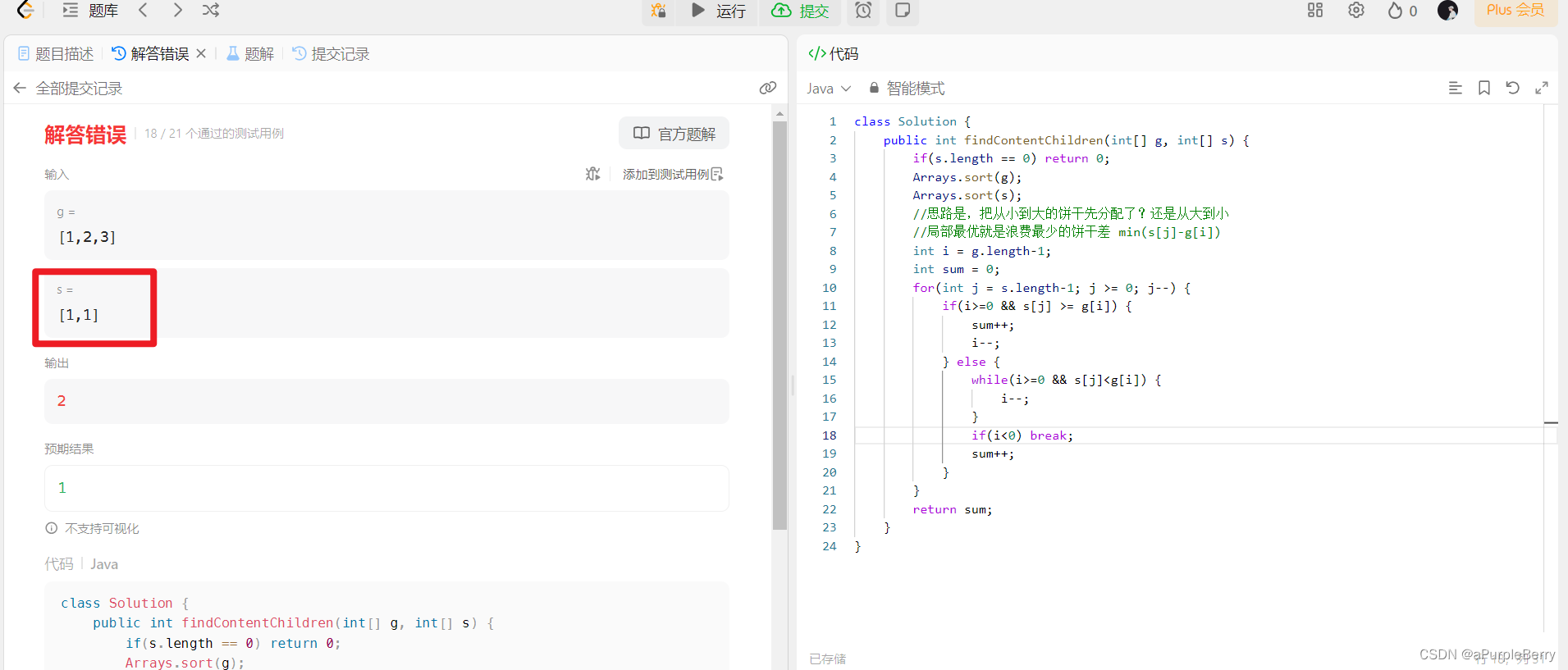The height and width of the screenshot is (670, 1568).
Task: Reset code with undo arrow icon
Action: (x=1513, y=88)
